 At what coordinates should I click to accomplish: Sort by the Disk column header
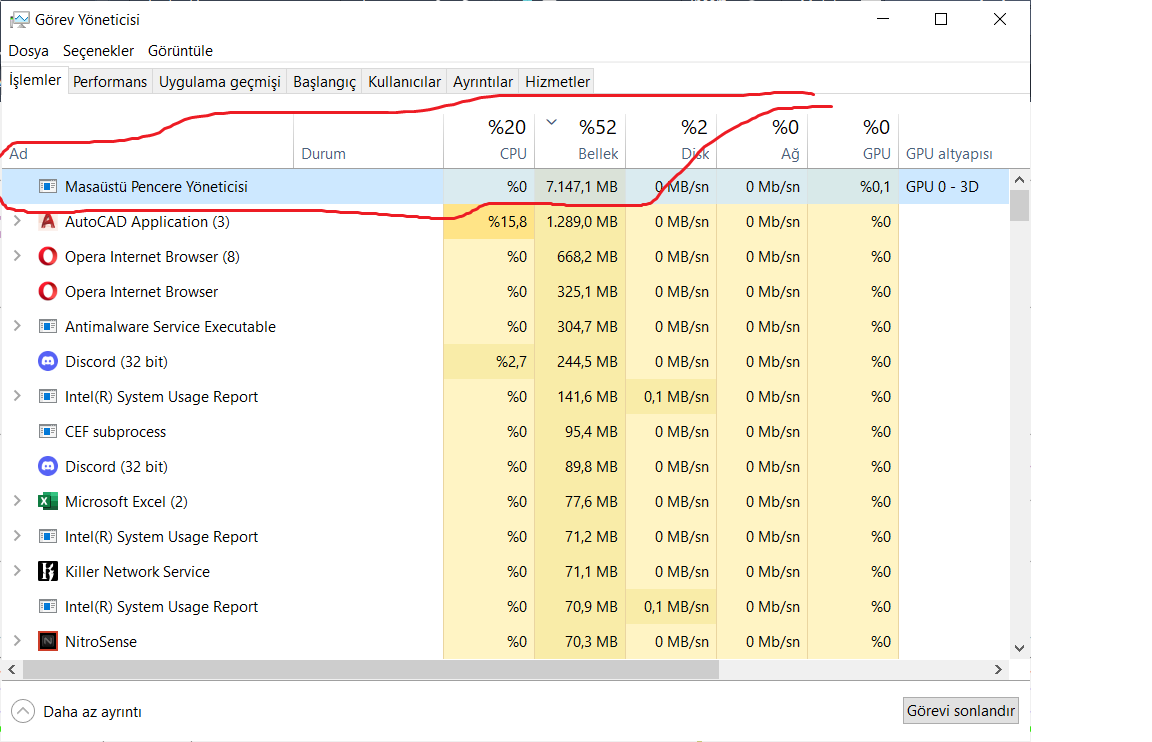pos(672,141)
